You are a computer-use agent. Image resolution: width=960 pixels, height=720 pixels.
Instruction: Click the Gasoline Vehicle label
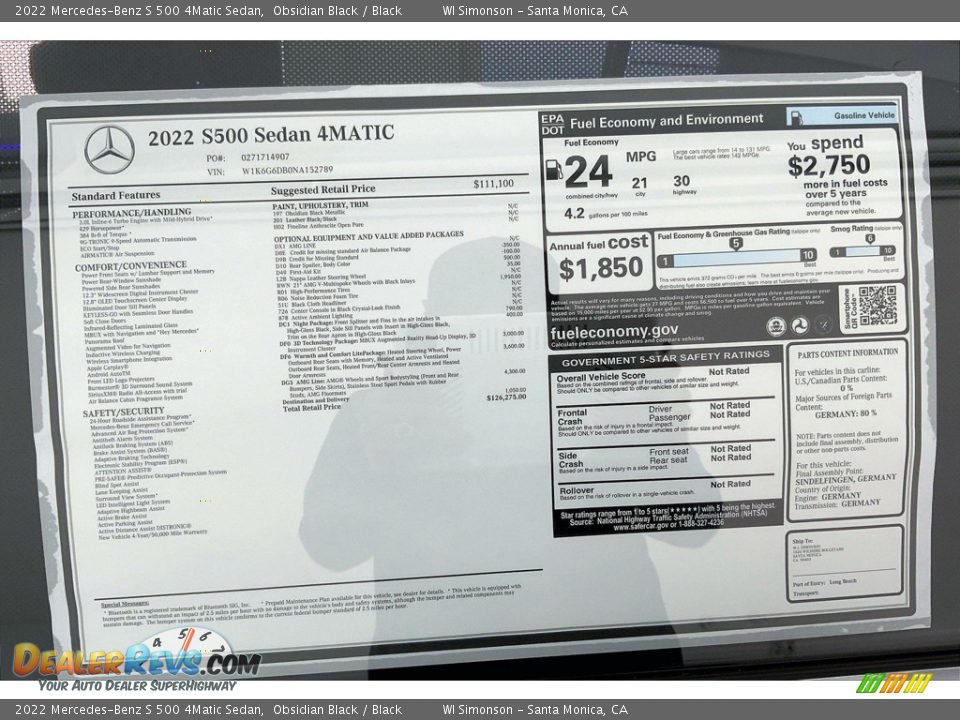tap(864, 115)
